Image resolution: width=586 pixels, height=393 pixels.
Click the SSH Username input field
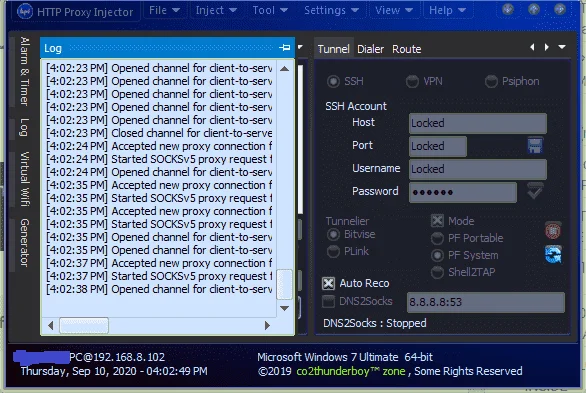tap(478, 169)
